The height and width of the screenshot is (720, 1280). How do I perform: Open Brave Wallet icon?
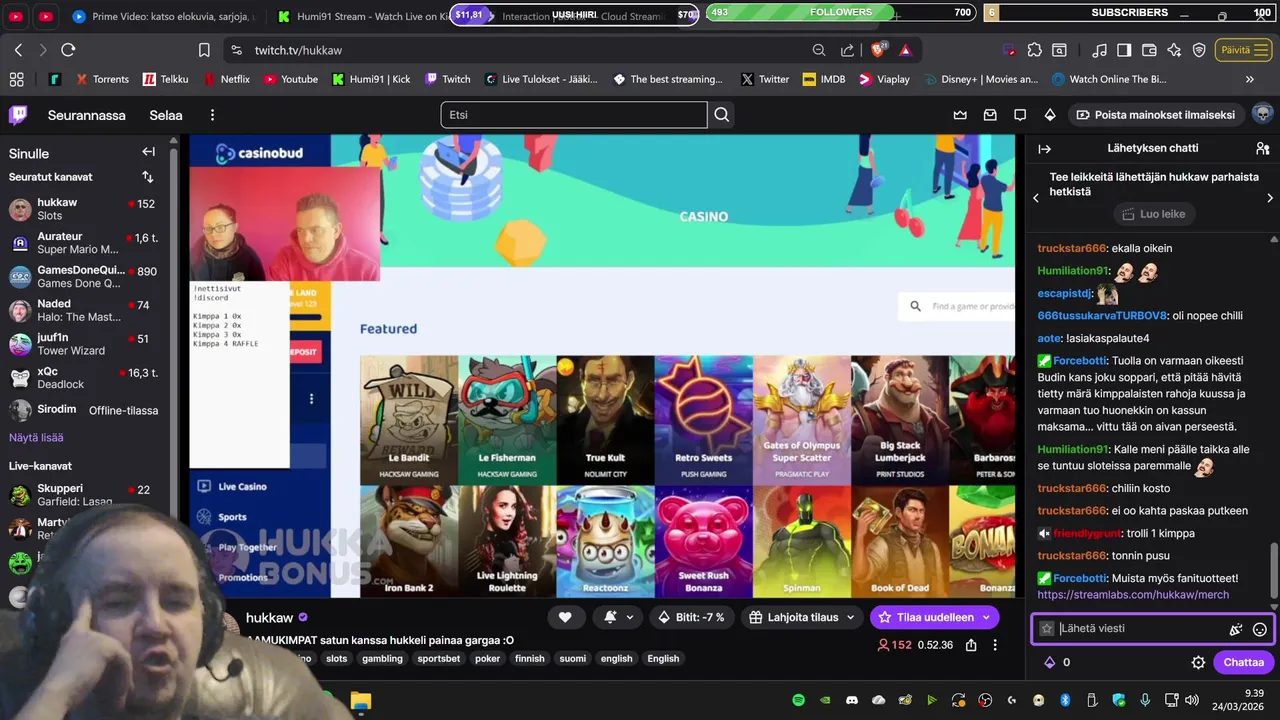1149,50
